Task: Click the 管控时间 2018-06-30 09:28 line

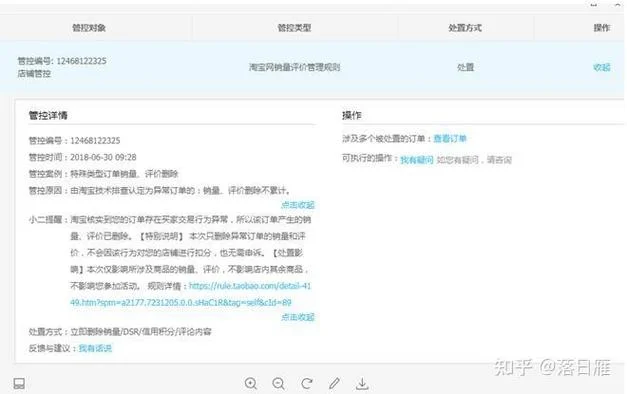Action: (x=82, y=157)
